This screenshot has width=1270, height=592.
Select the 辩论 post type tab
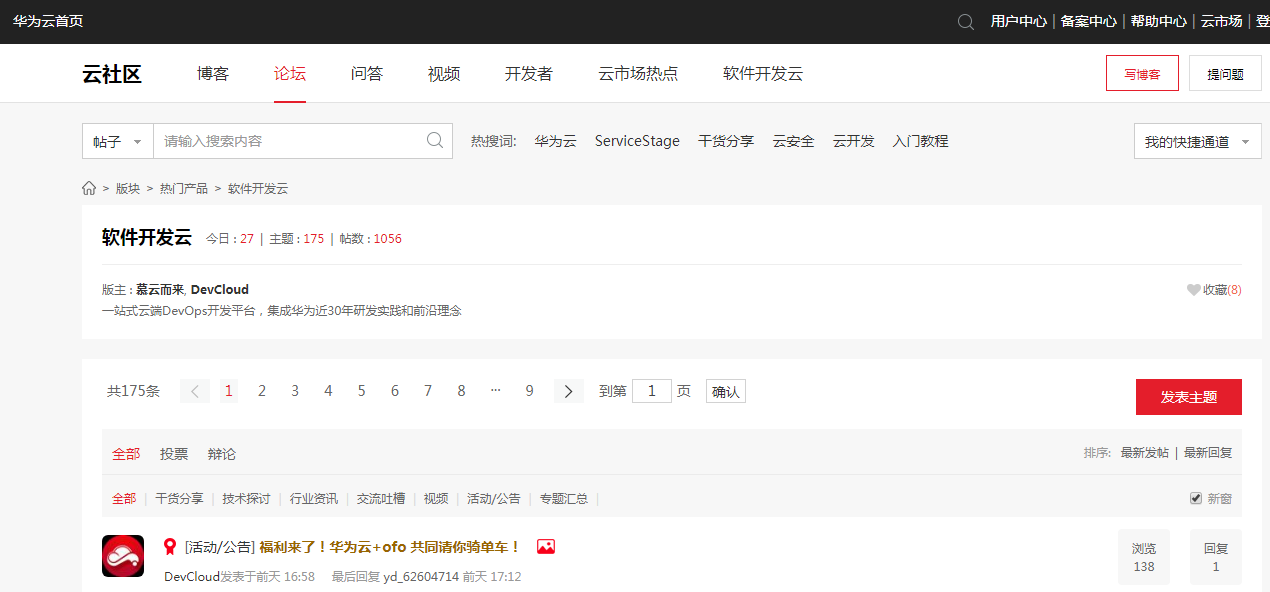click(x=222, y=454)
